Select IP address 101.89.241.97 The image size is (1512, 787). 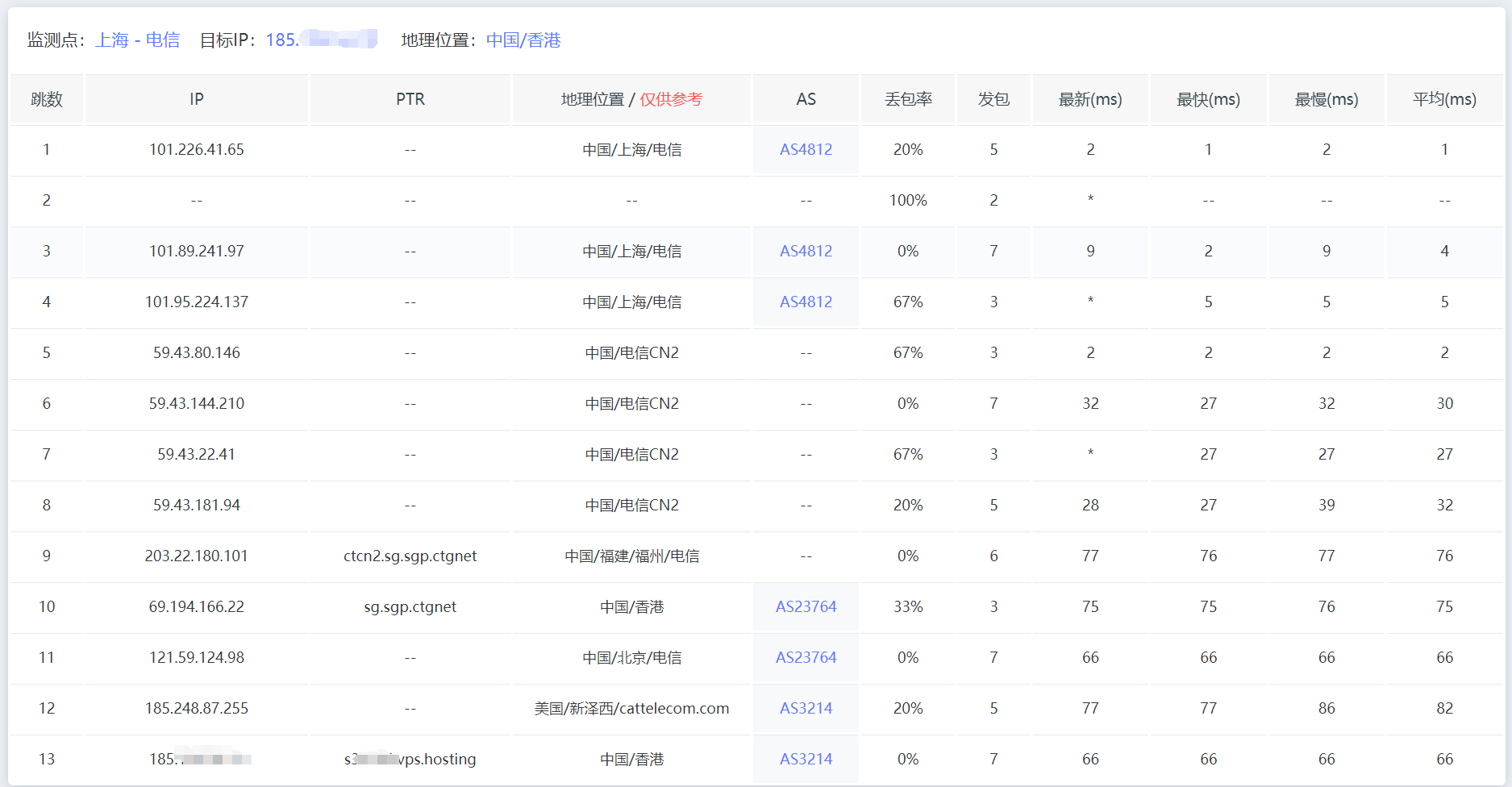coord(197,251)
